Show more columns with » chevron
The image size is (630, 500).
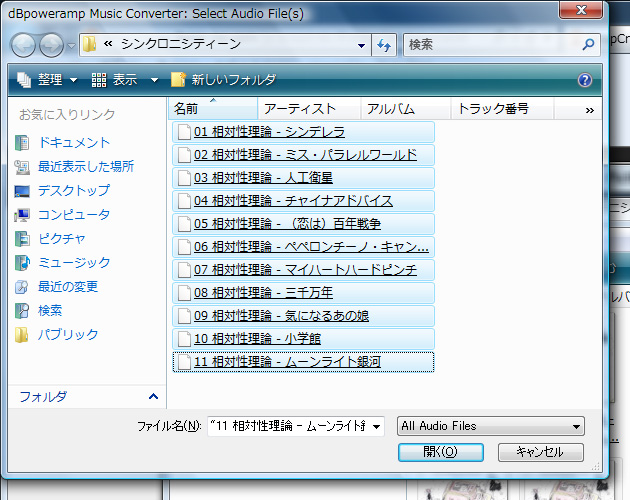pyautogui.click(x=589, y=110)
